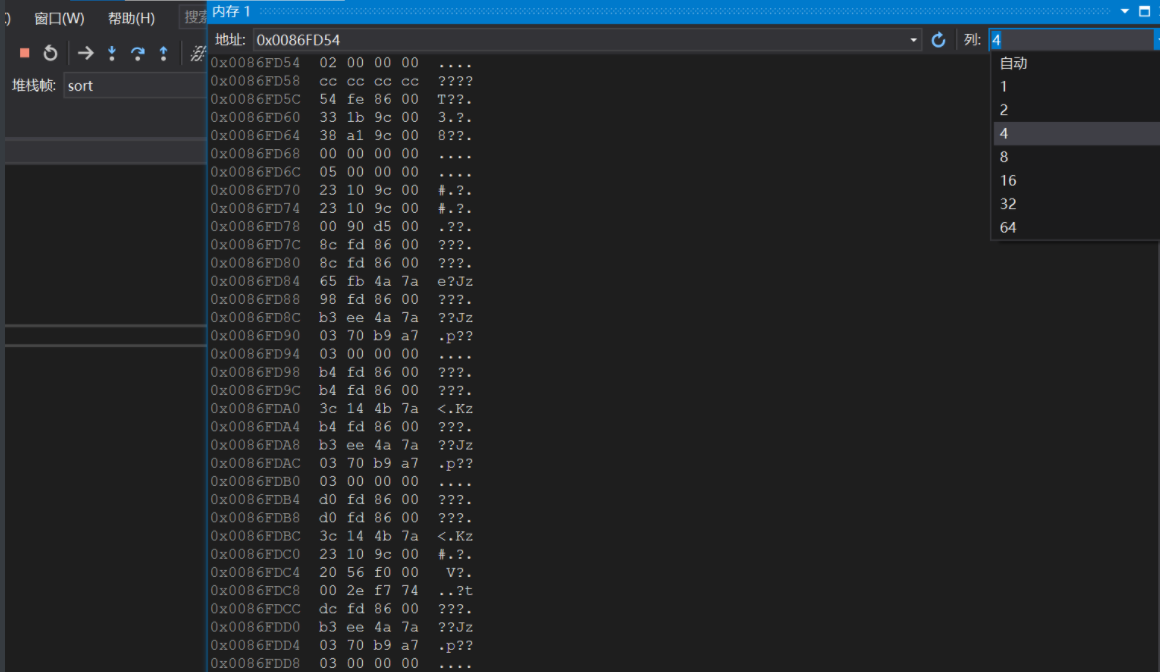Screen dimensions: 1160x672
Task: Select memory row 0x0086FD84
Action: [341, 281]
